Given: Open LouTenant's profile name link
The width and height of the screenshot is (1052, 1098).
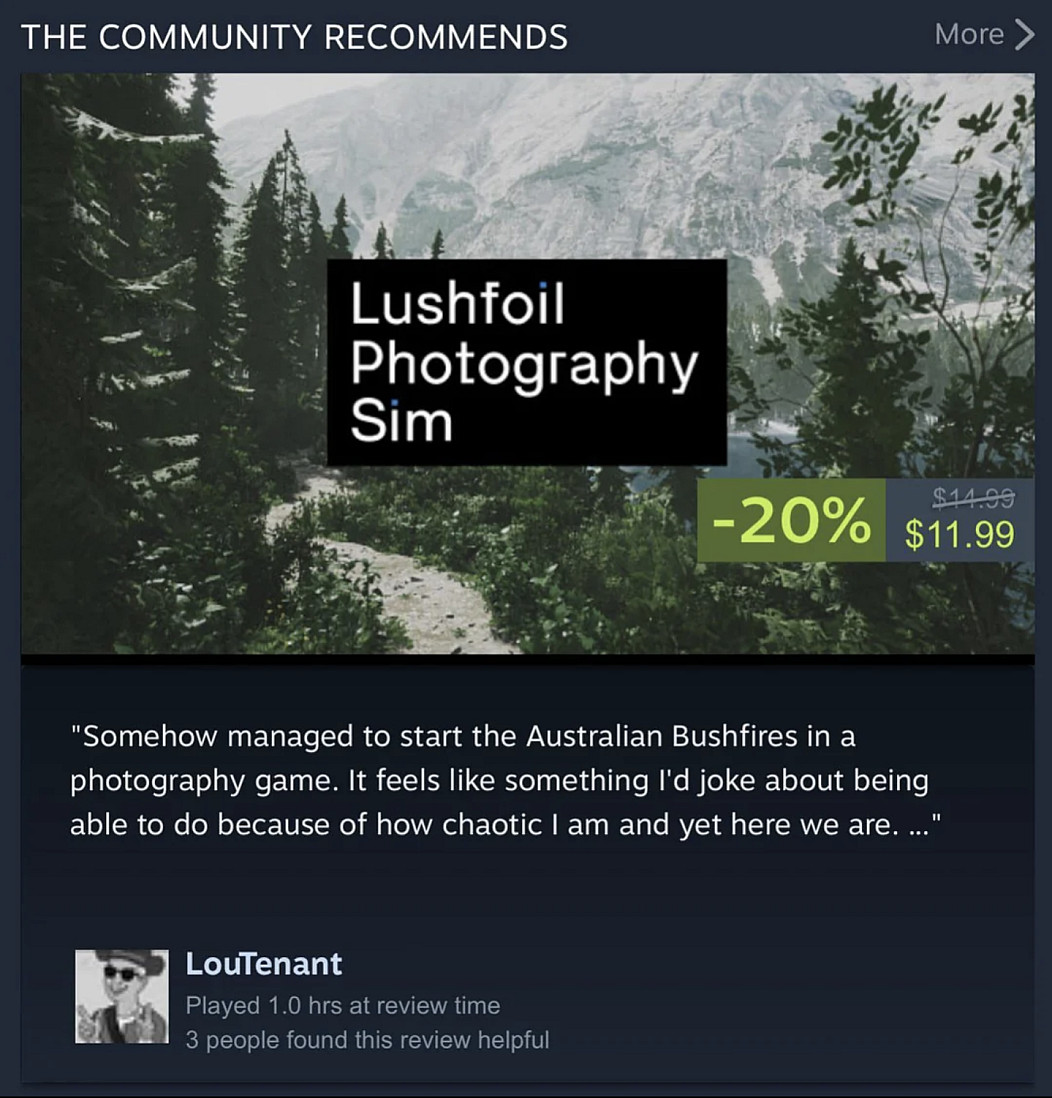Looking at the screenshot, I should [x=263, y=964].
